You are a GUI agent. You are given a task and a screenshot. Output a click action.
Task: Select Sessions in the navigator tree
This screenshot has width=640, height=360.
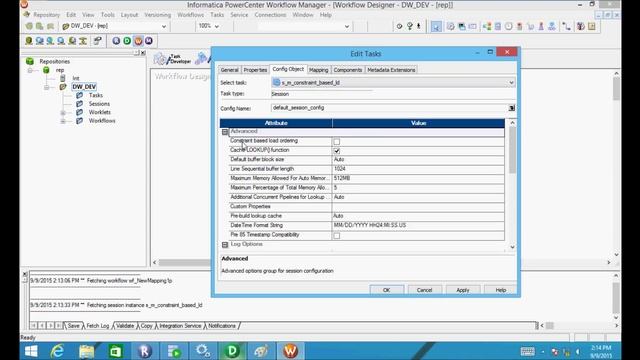point(99,104)
